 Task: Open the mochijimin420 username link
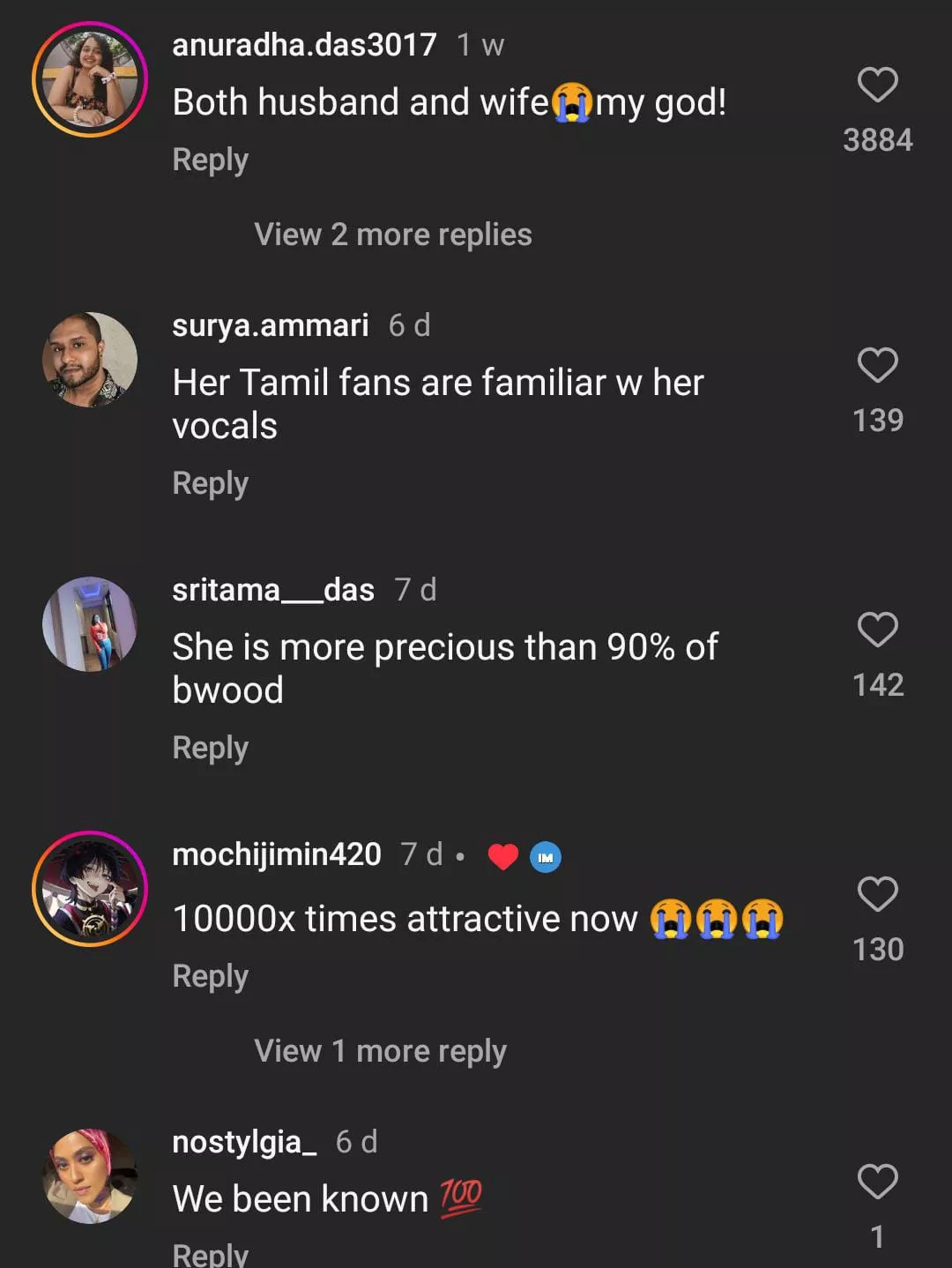click(277, 854)
